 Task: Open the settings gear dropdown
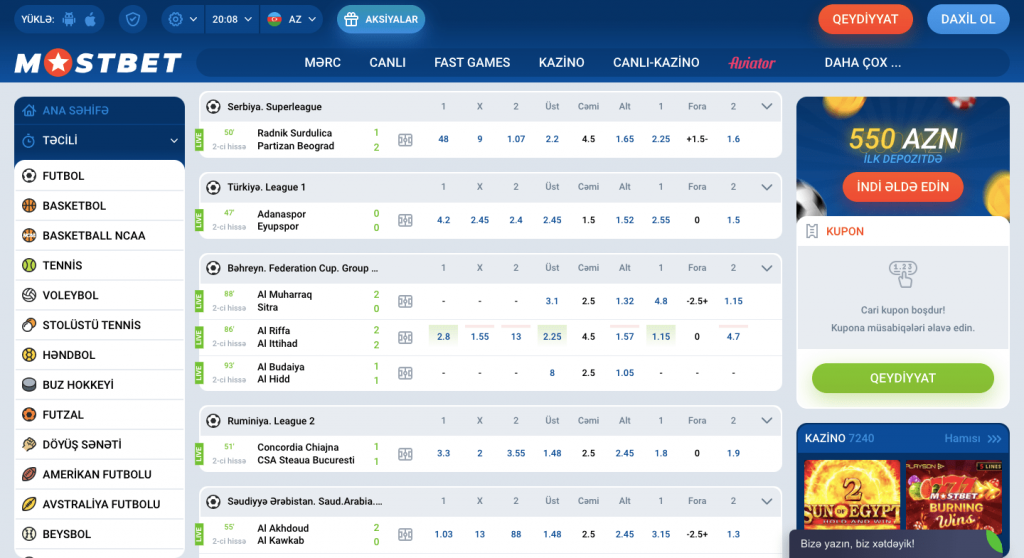point(183,20)
